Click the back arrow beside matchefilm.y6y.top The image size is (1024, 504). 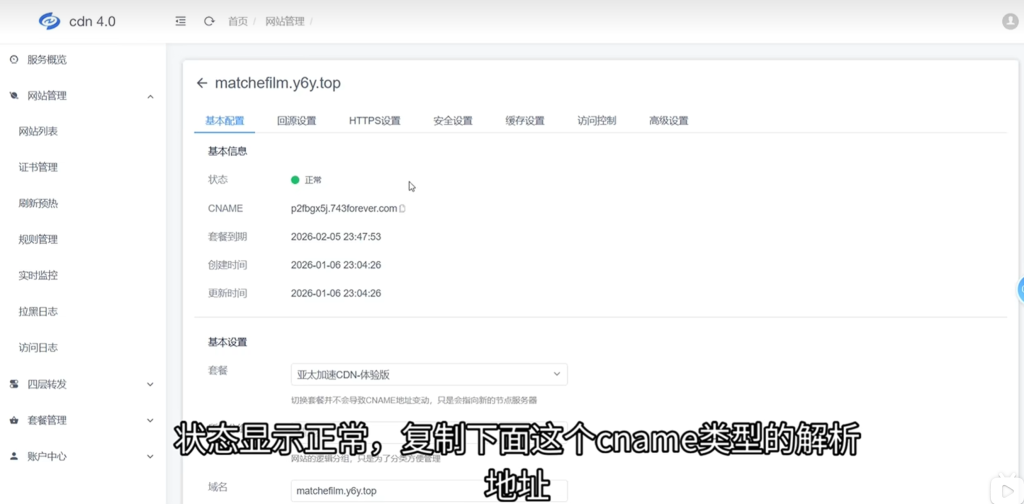tap(202, 83)
